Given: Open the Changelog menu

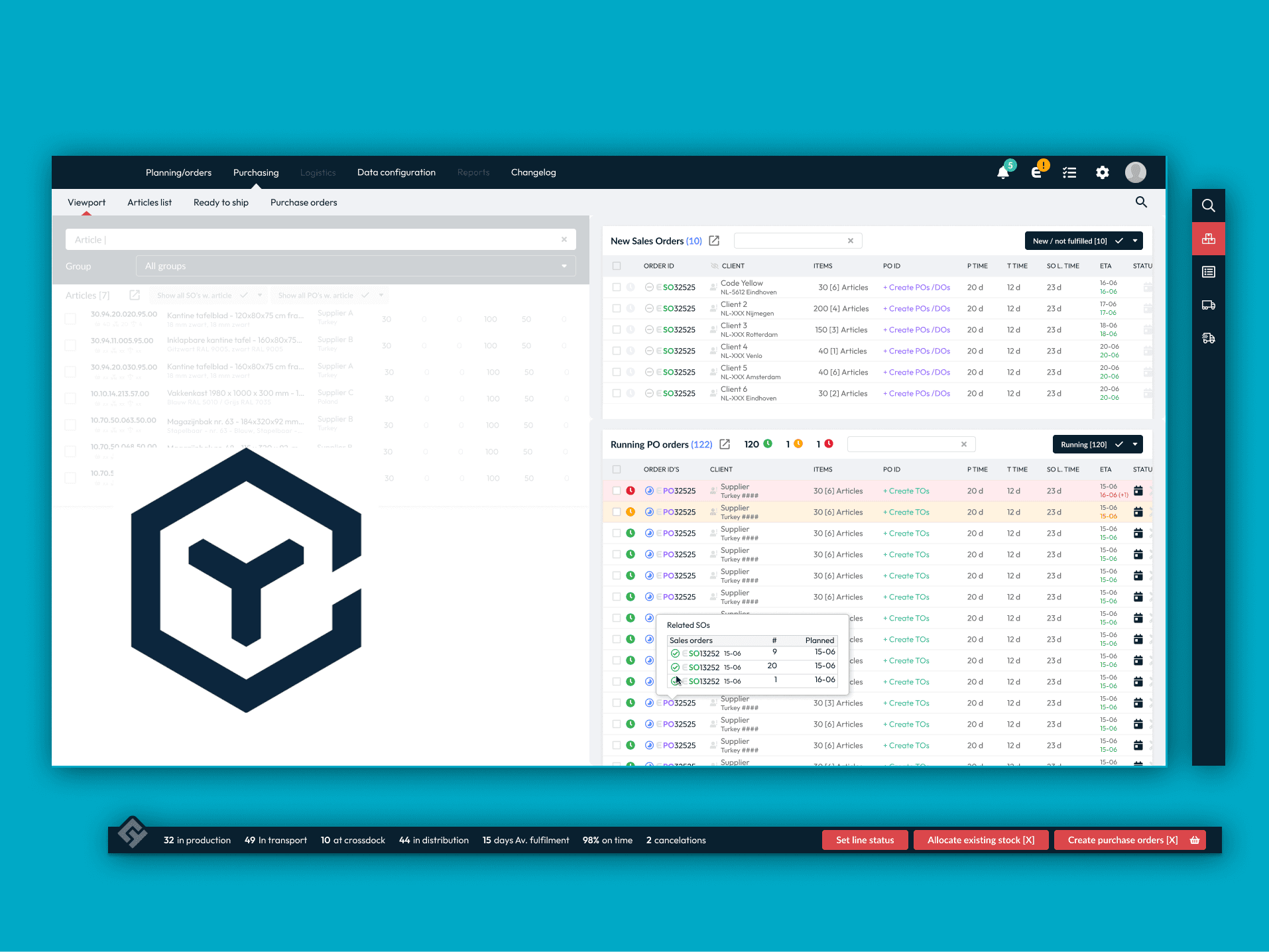Looking at the screenshot, I should pyautogui.click(x=534, y=172).
